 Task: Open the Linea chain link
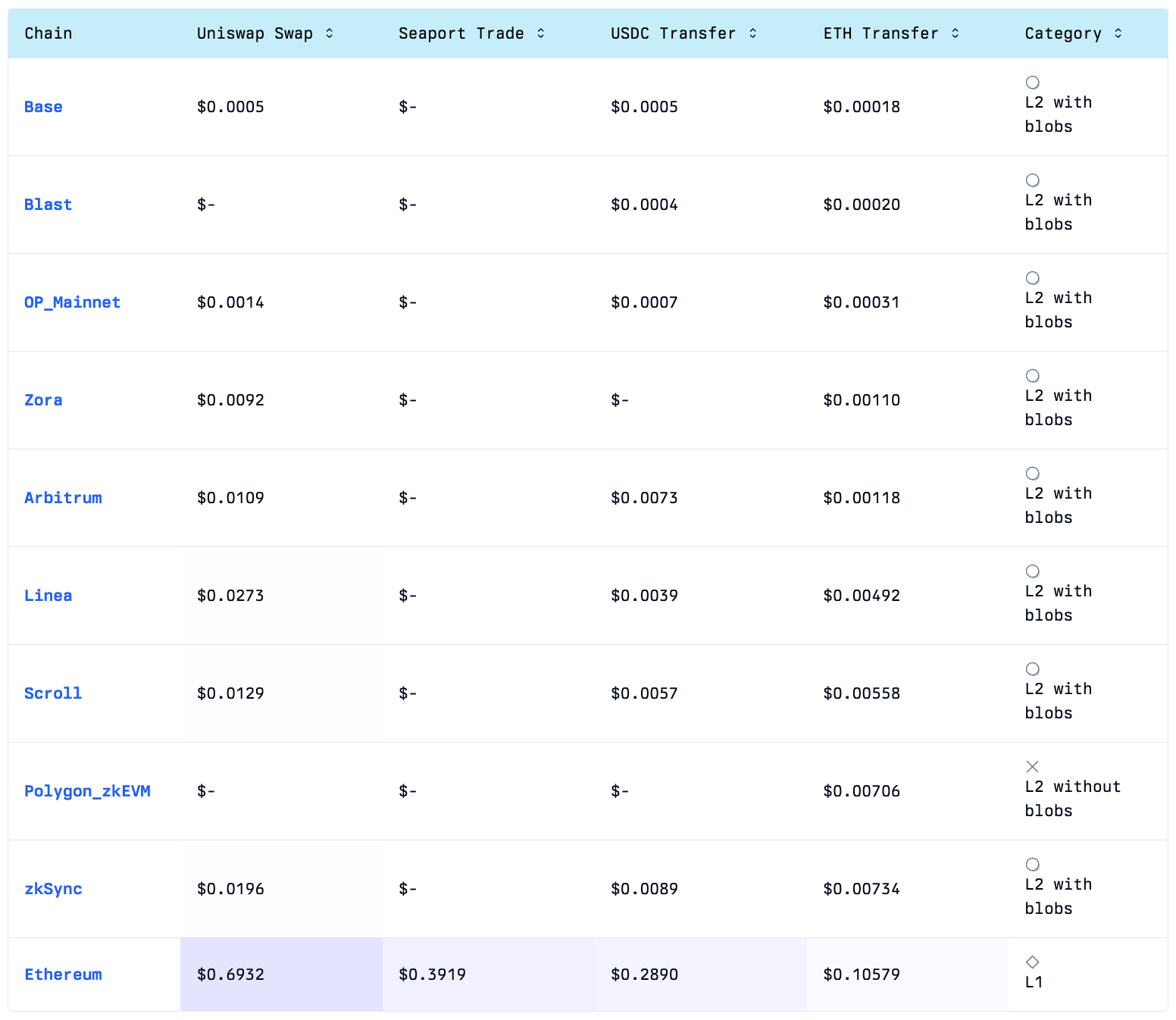coord(48,596)
